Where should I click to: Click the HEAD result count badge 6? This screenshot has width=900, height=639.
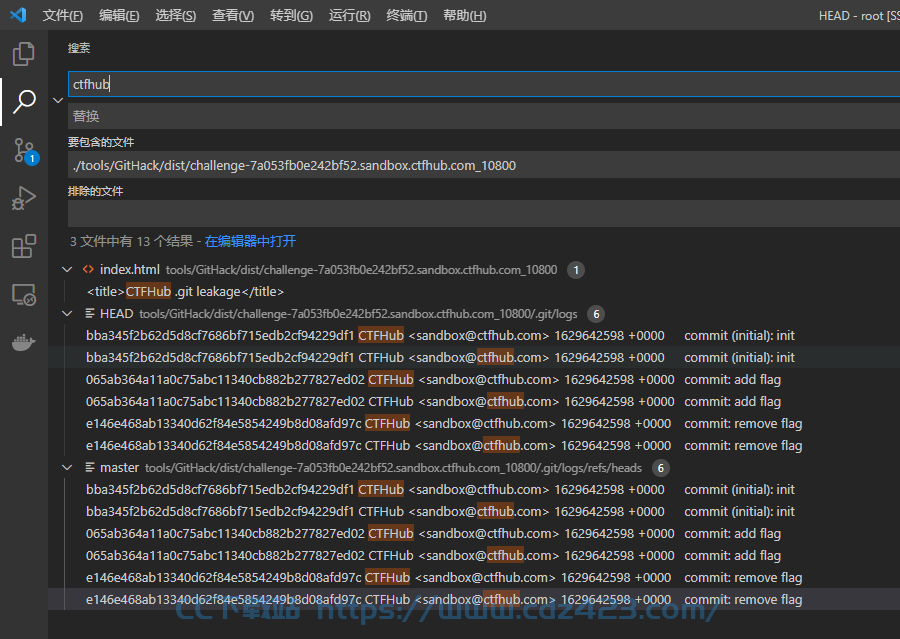click(x=596, y=314)
